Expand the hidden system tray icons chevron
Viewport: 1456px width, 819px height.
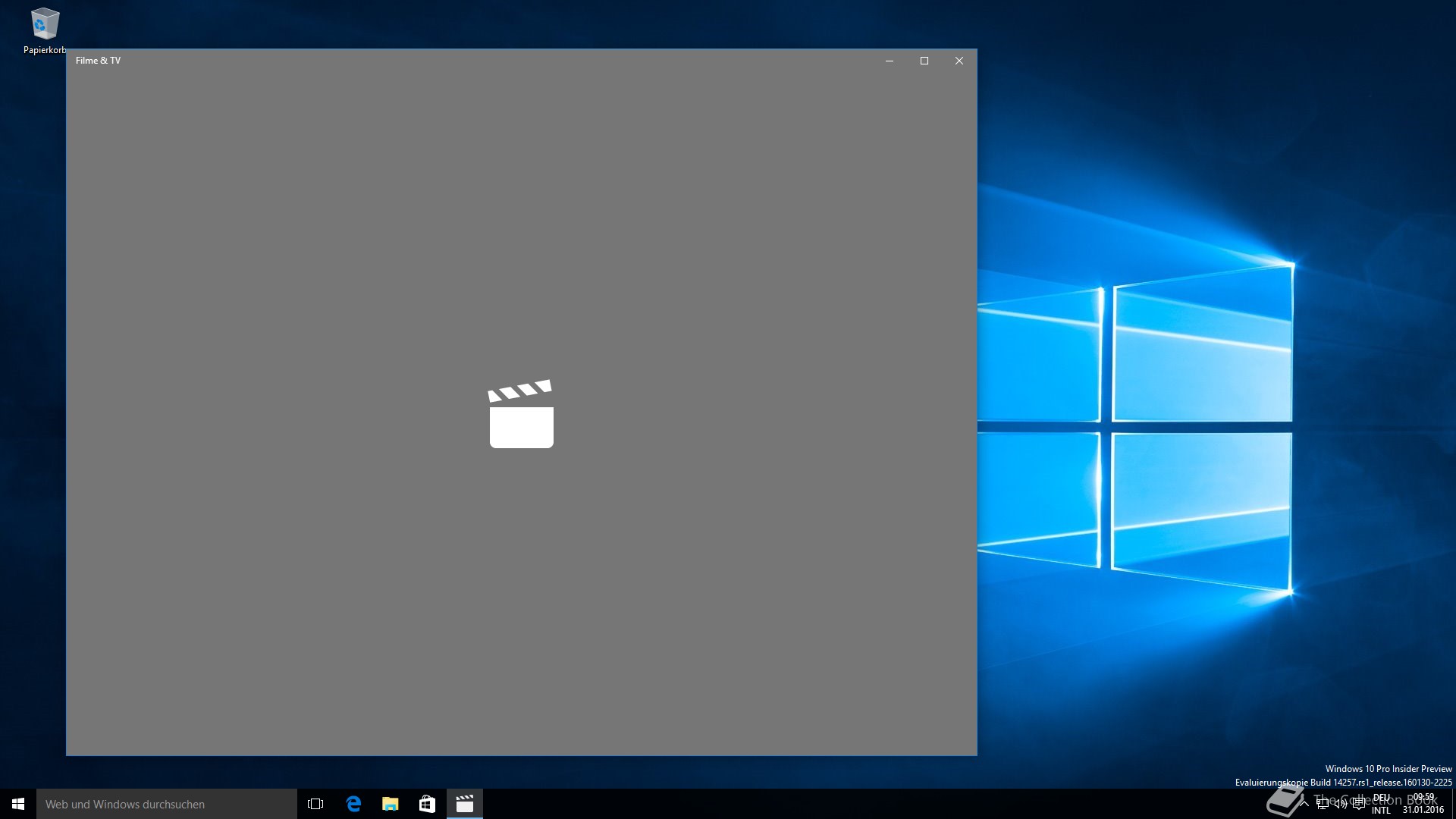click(x=1304, y=804)
